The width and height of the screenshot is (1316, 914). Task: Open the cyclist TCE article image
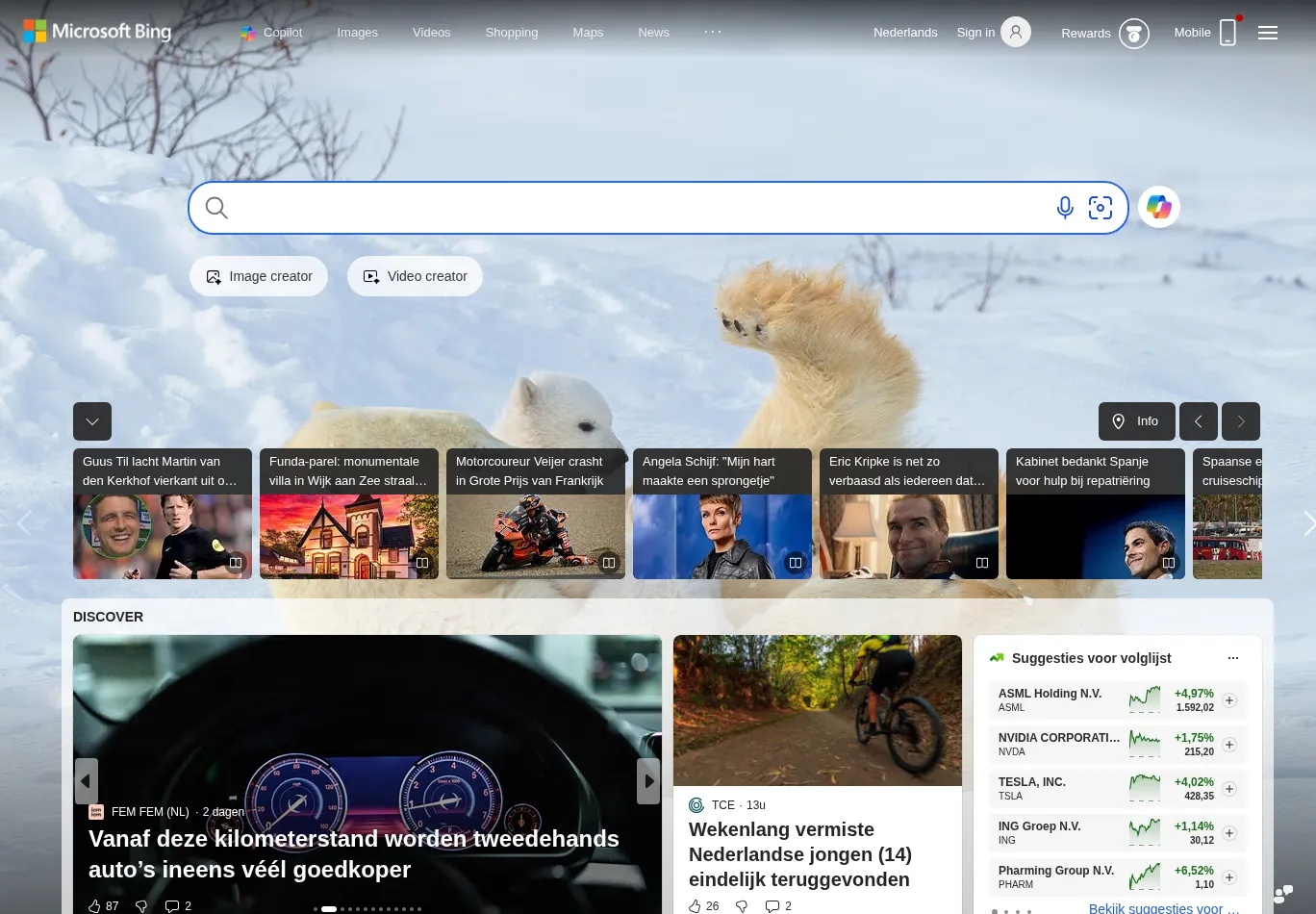click(818, 710)
